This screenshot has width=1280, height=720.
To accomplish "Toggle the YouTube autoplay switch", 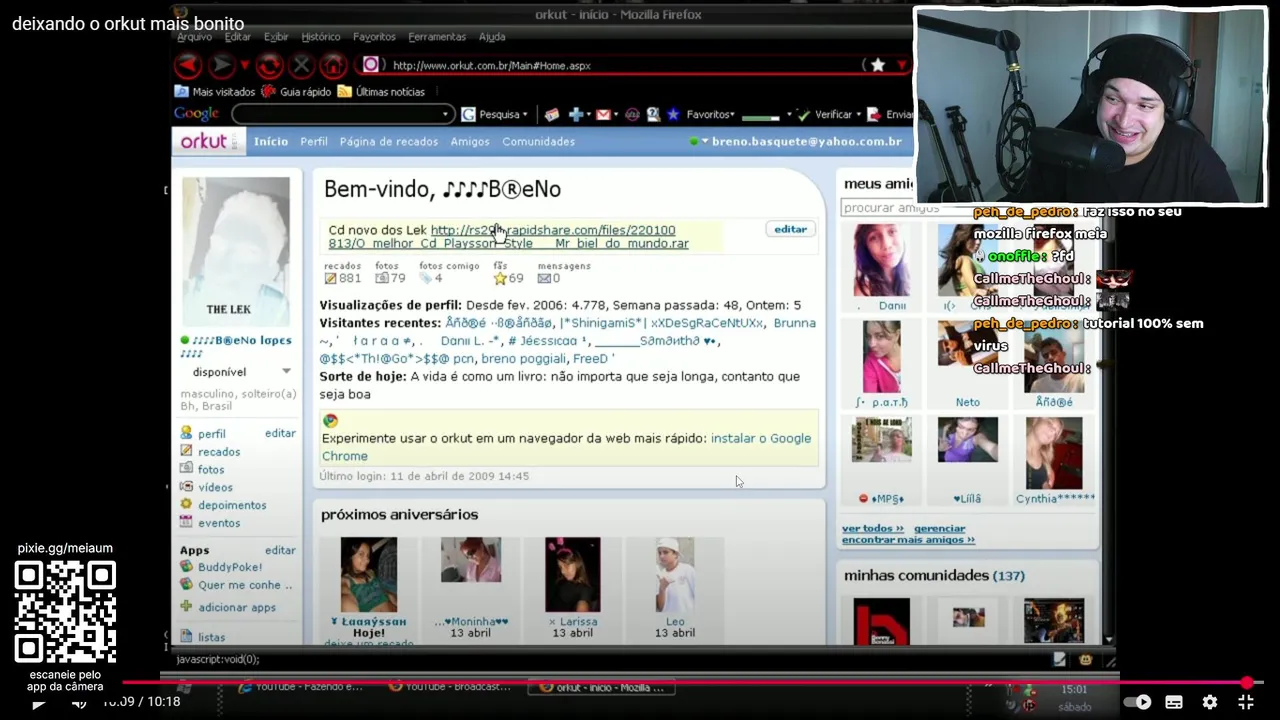I will coord(1138,702).
